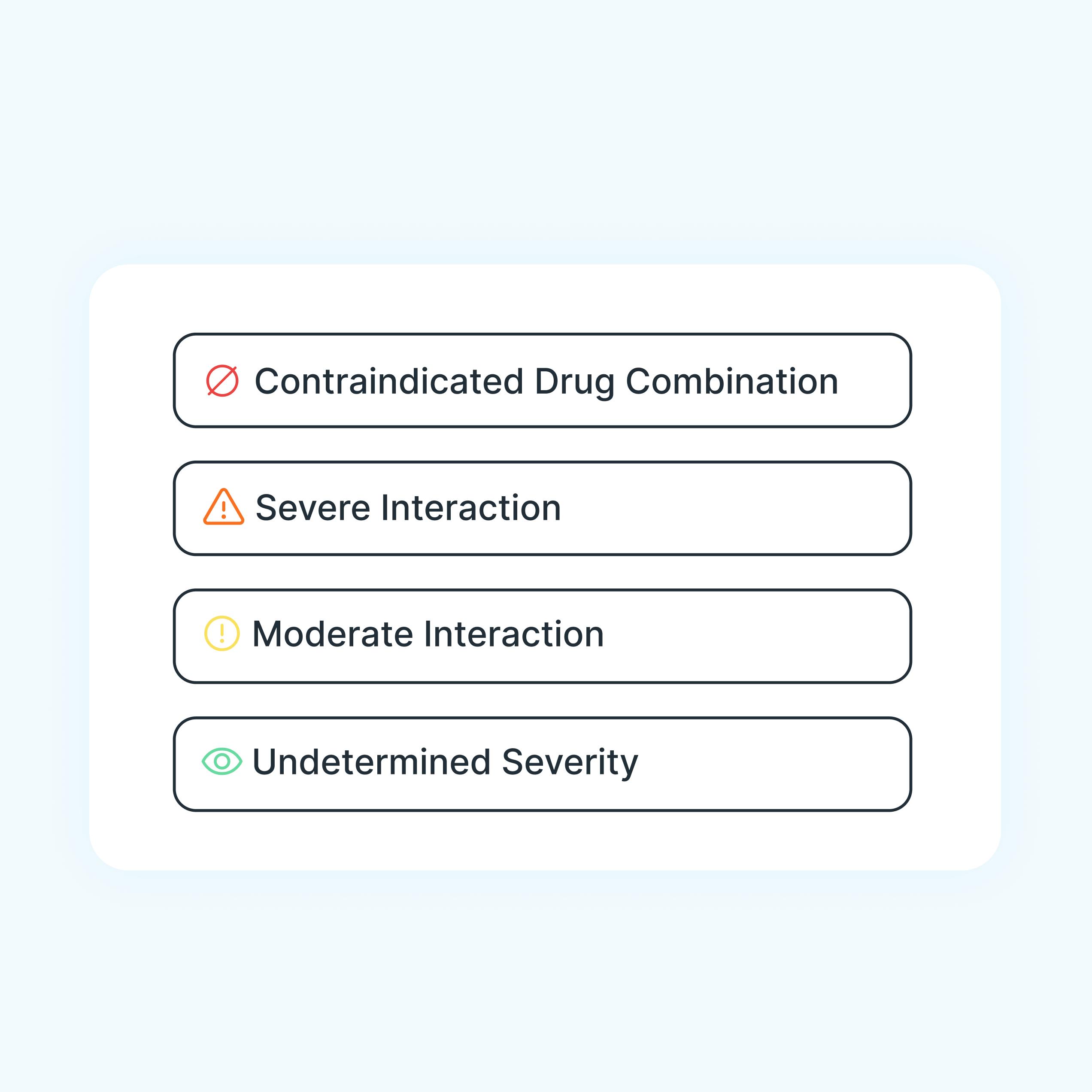This screenshot has width=1092, height=1092.
Task: Choose the Undetermined Severity option
Action: [543, 764]
